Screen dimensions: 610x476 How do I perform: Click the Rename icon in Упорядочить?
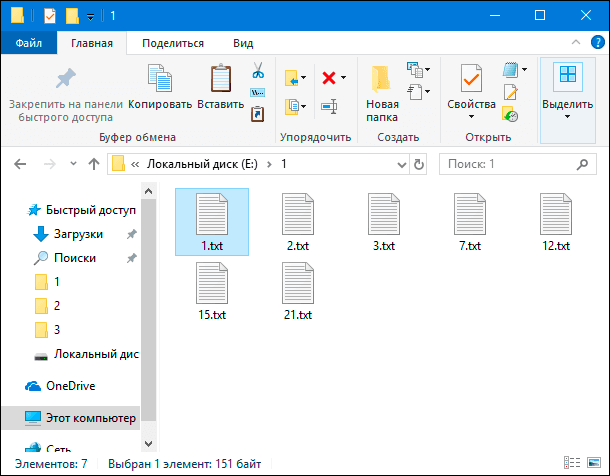tap(329, 106)
